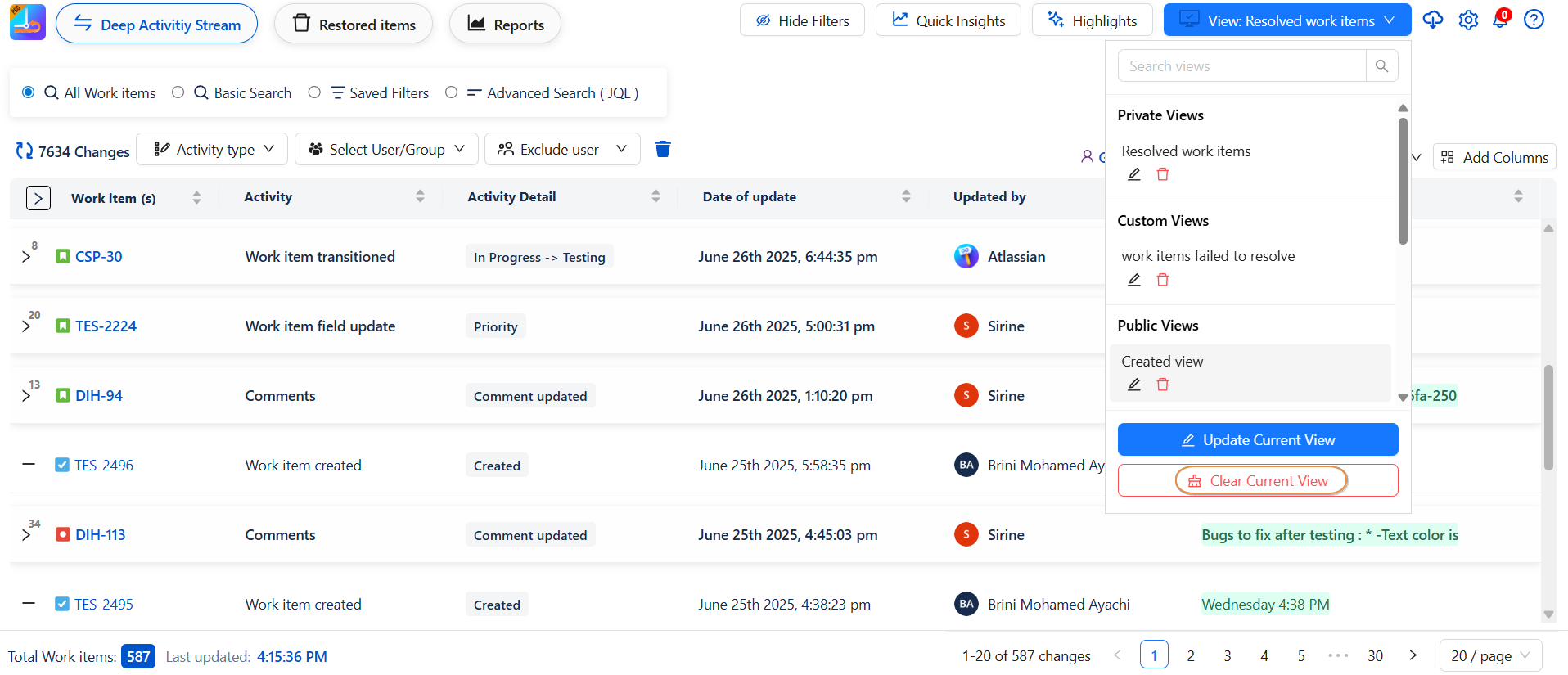Expand the CSP-30 row
This screenshot has height=675, width=1568.
coord(26,257)
